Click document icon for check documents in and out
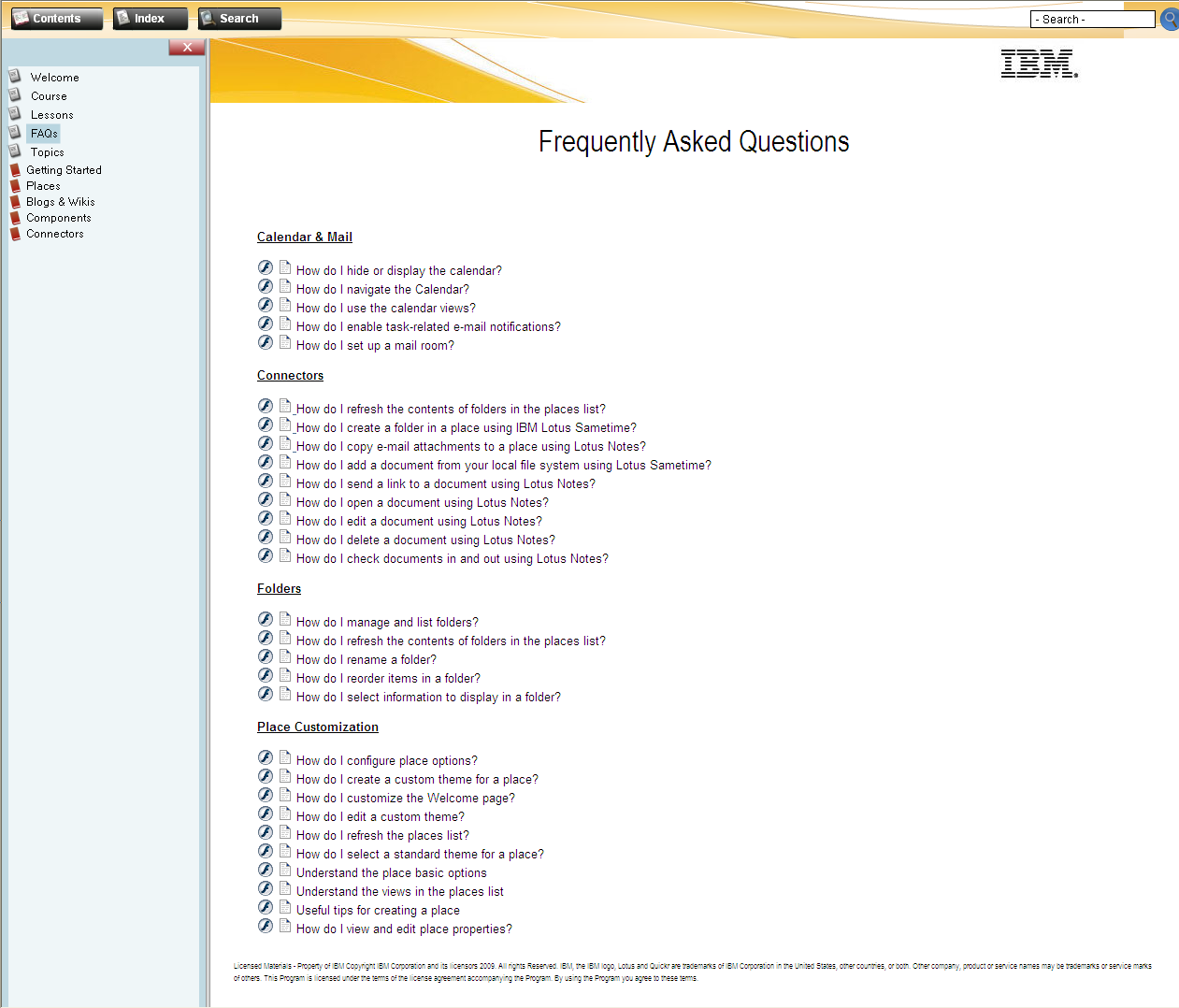Viewport: 1179px width, 1008px height. click(x=285, y=555)
